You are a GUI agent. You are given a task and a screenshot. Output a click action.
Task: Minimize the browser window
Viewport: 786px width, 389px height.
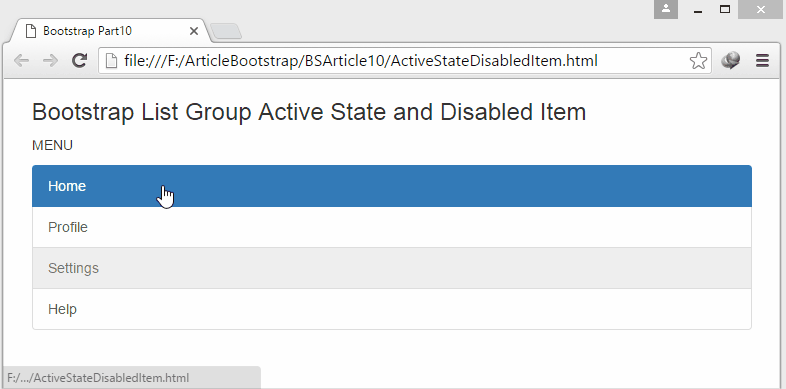[x=698, y=9]
